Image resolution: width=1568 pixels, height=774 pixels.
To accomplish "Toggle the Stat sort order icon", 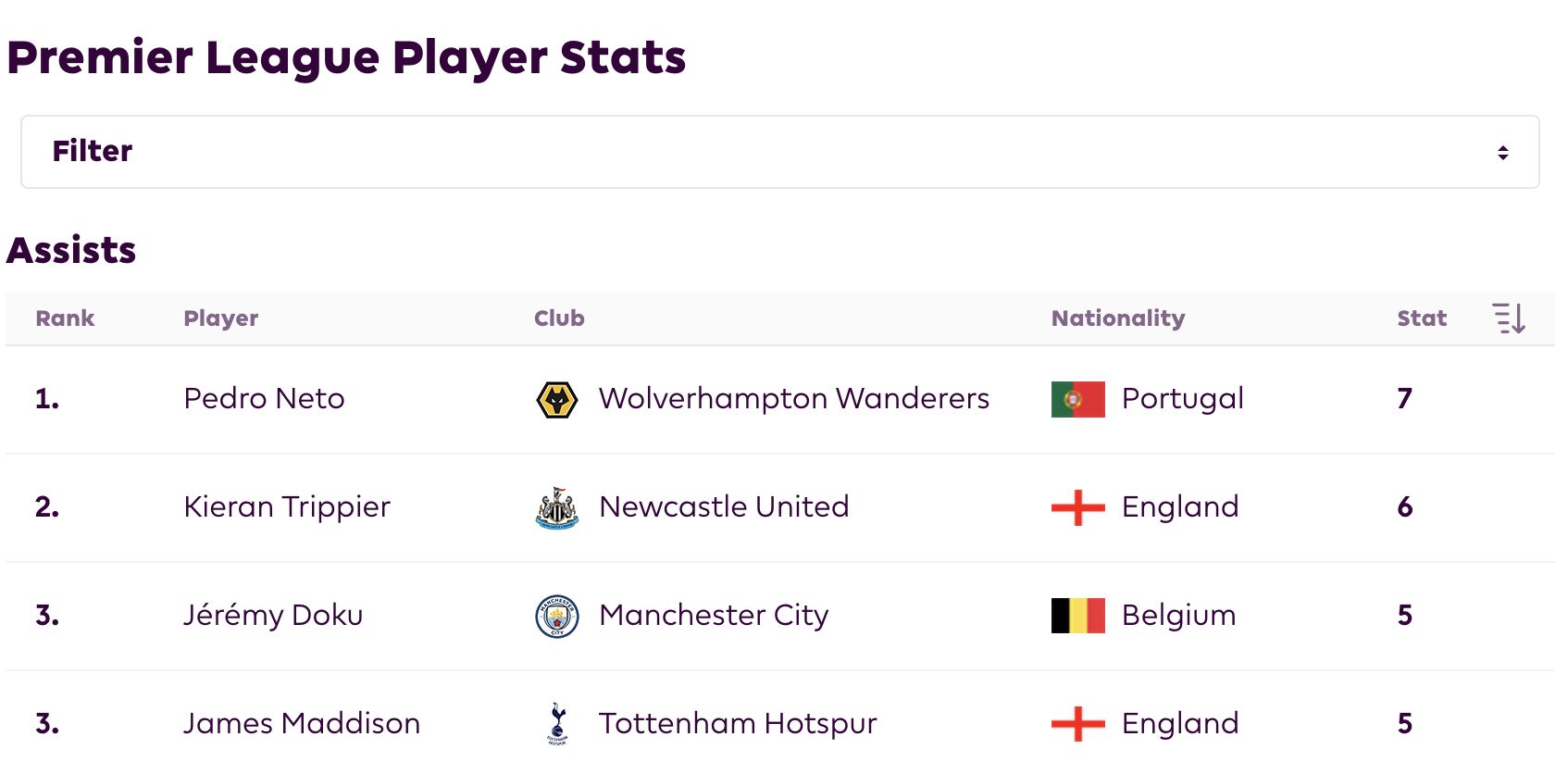I will point(1509,318).
